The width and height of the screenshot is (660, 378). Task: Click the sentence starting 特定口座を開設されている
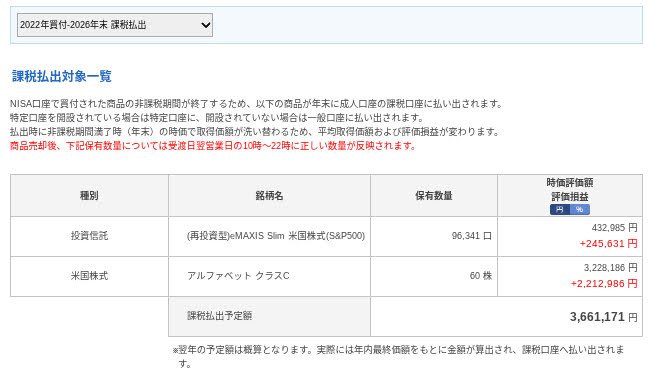217,117
